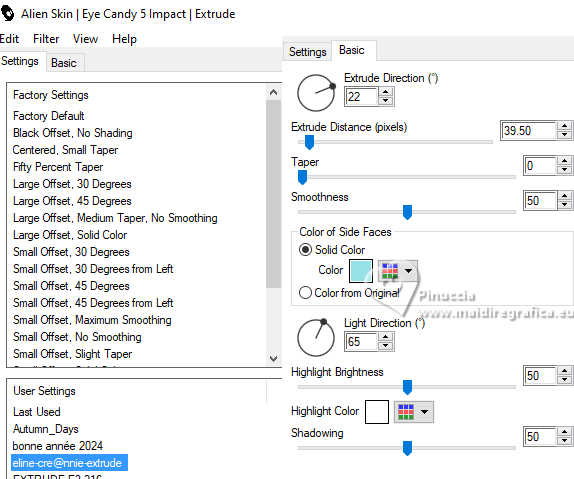
Task: Click the Extrude Distance value field
Action: pyautogui.click(x=529, y=130)
